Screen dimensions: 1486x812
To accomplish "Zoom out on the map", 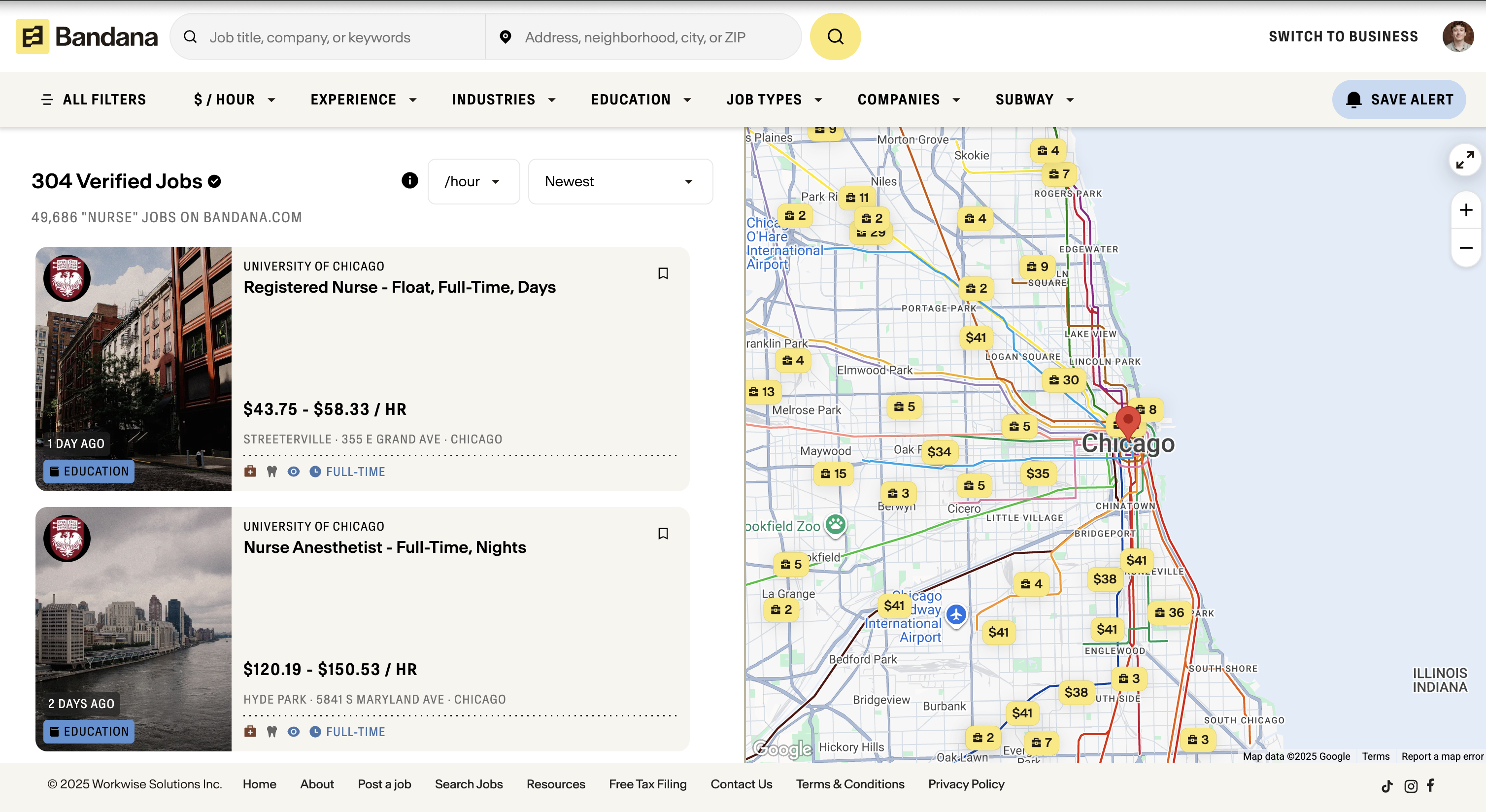I will pyautogui.click(x=1465, y=248).
